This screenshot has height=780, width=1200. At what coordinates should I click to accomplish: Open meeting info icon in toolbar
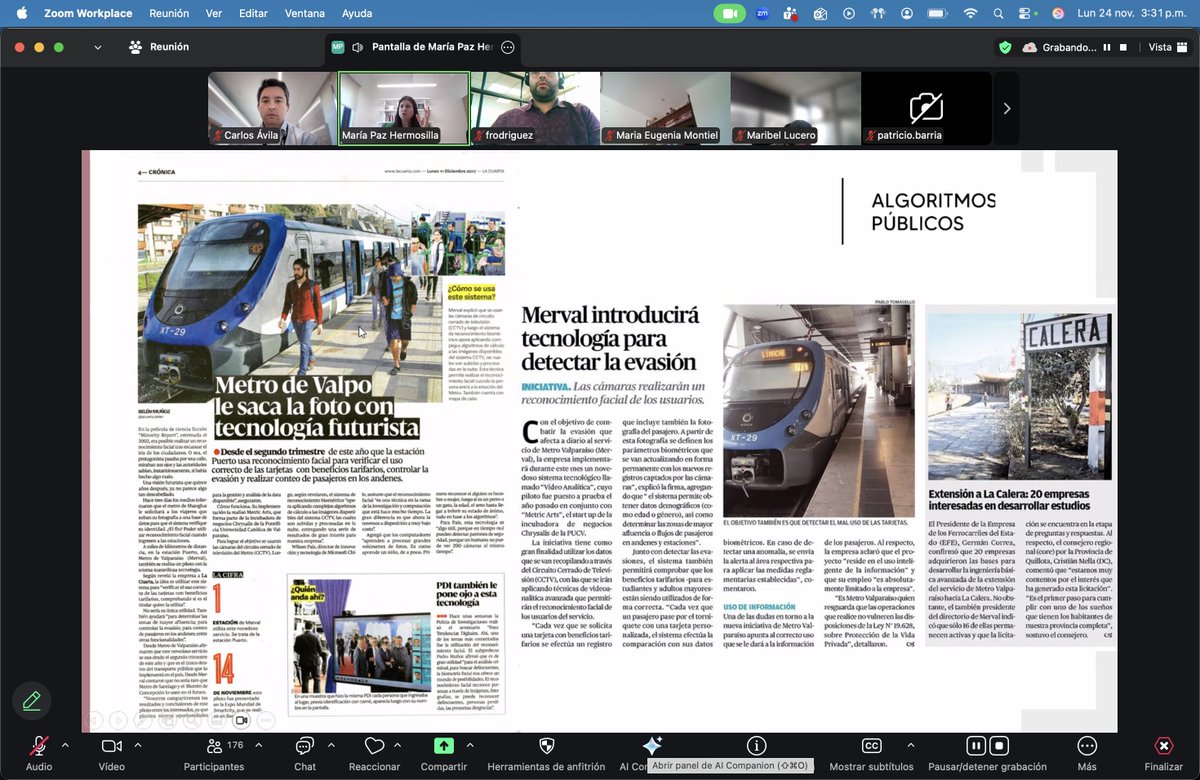tap(757, 746)
